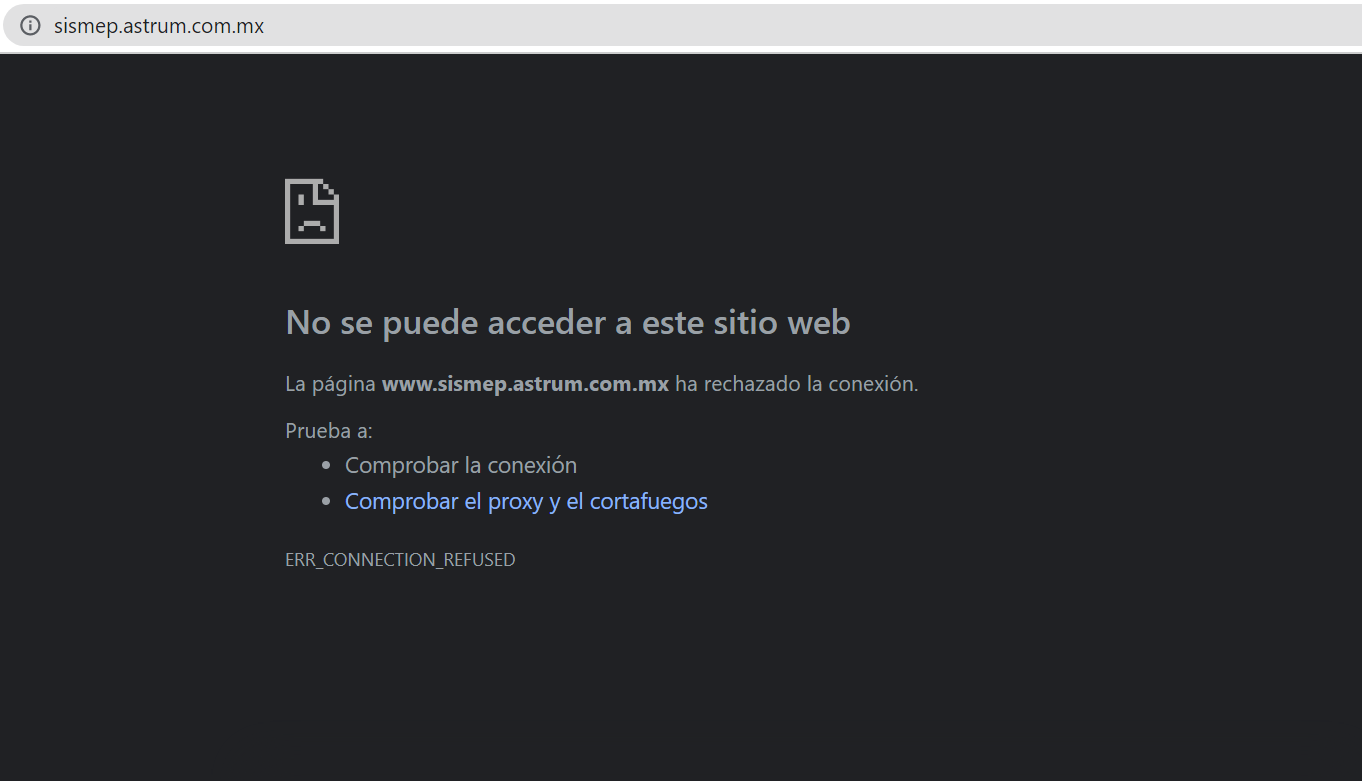Click the bullet beside the proxy suggestion
The image size is (1362, 781).
[325, 500]
